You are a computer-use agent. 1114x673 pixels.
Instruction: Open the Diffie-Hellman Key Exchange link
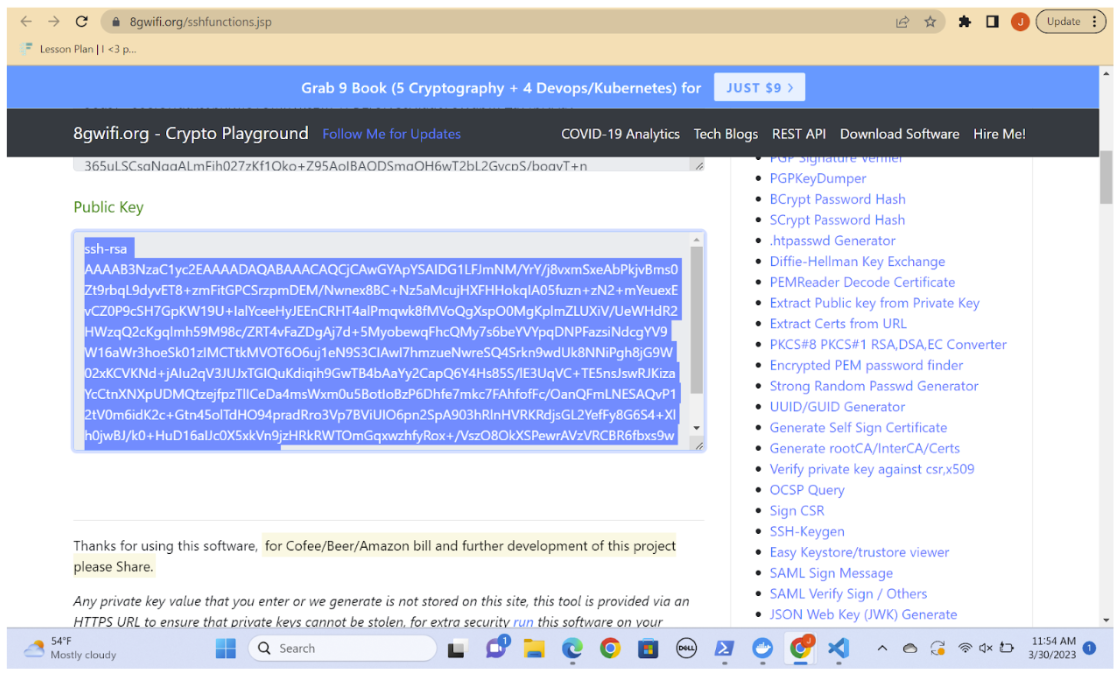857,262
